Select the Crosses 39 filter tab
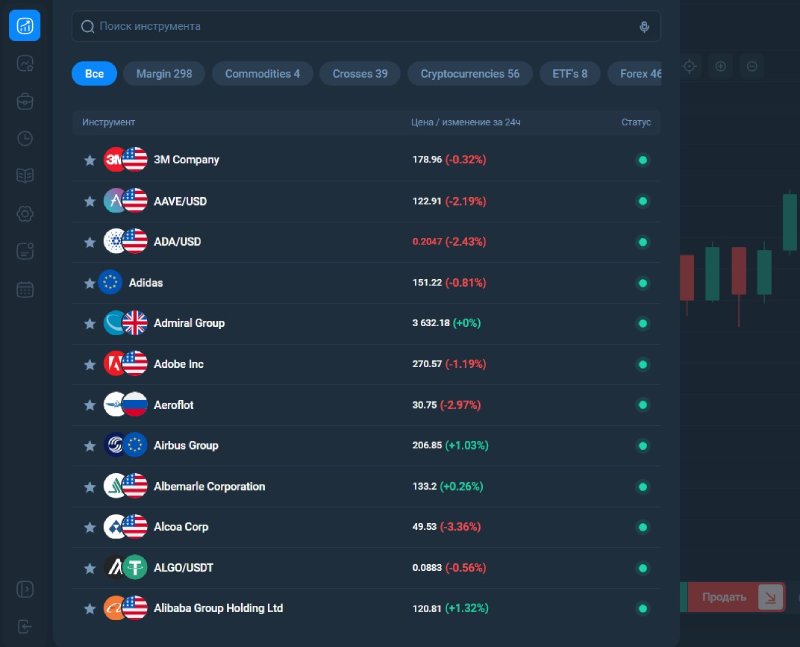 tap(360, 73)
